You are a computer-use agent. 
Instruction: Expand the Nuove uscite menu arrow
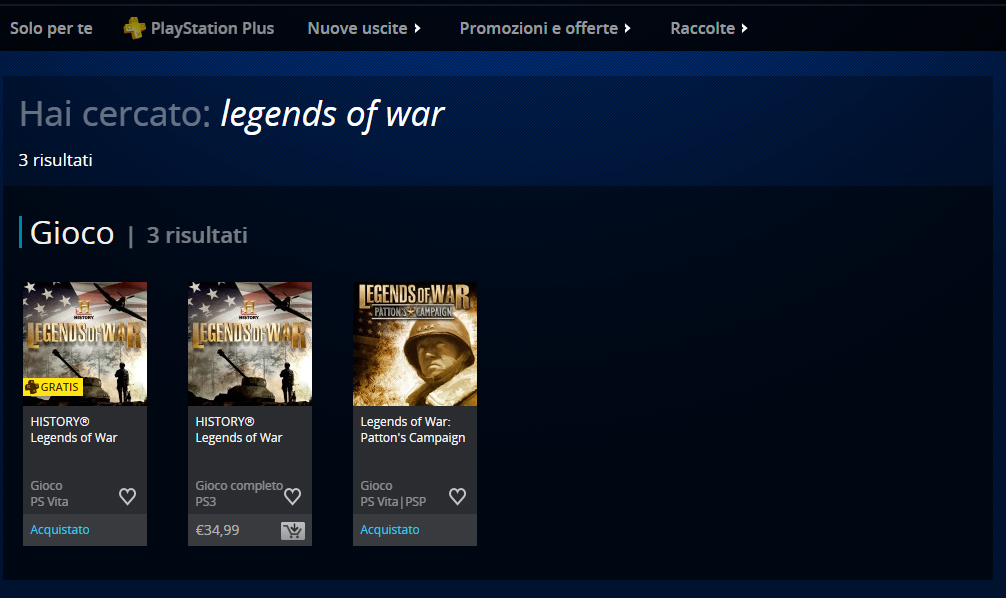418,28
